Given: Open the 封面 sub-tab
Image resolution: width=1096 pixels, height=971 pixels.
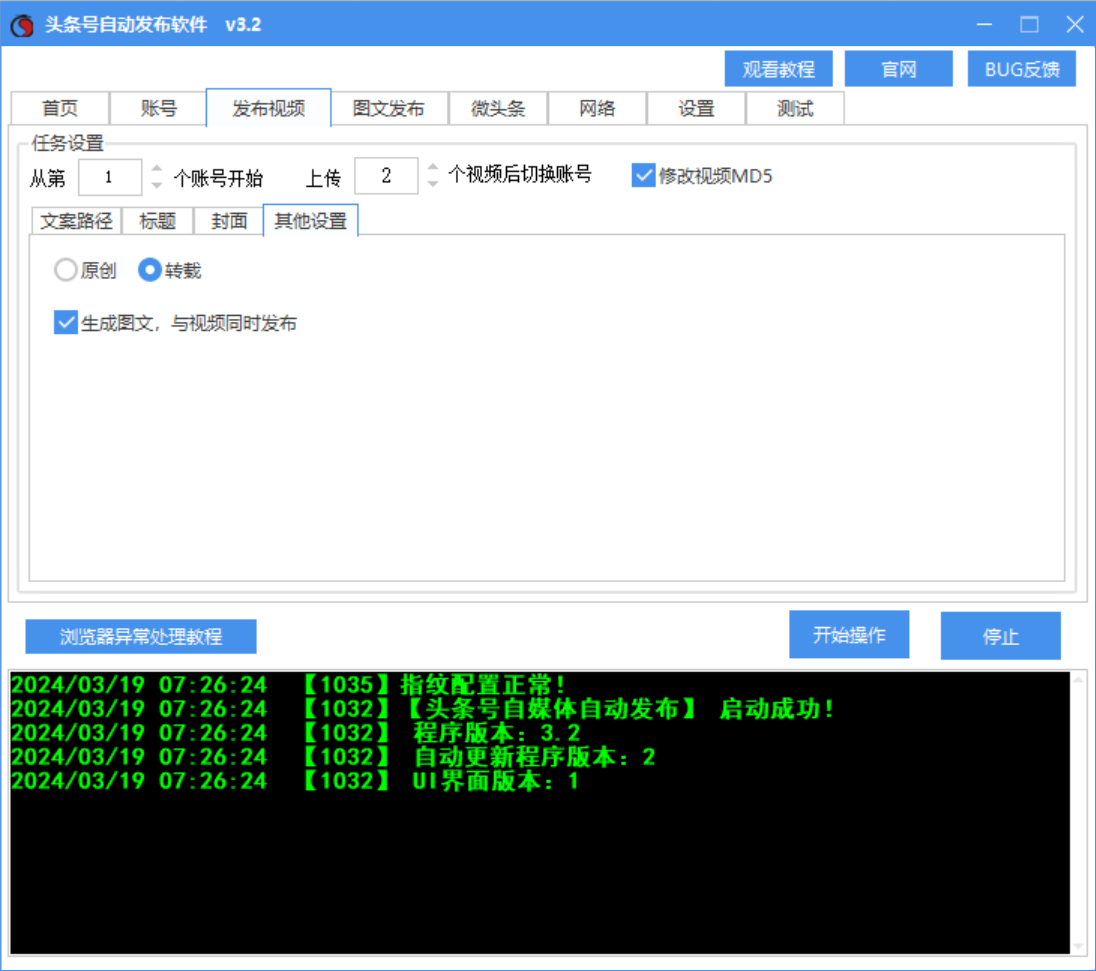Looking at the screenshot, I should point(229,221).
